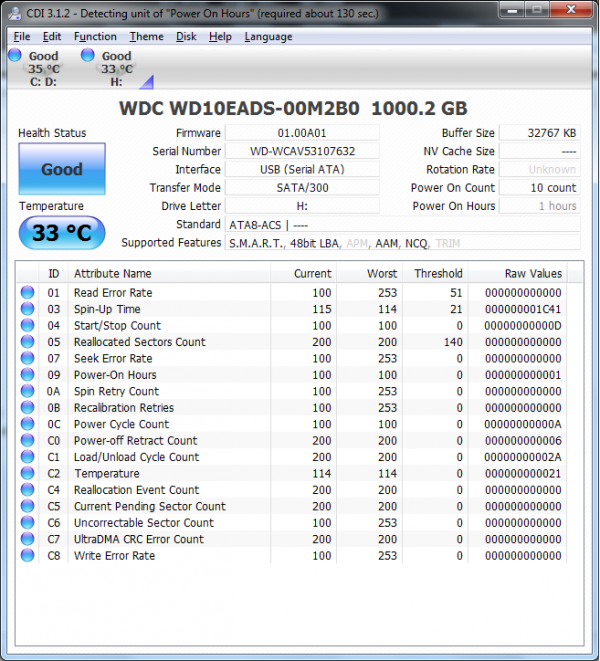Click the threshold value 140
This screenshot has width=600, height=661.
coord(453,342)
